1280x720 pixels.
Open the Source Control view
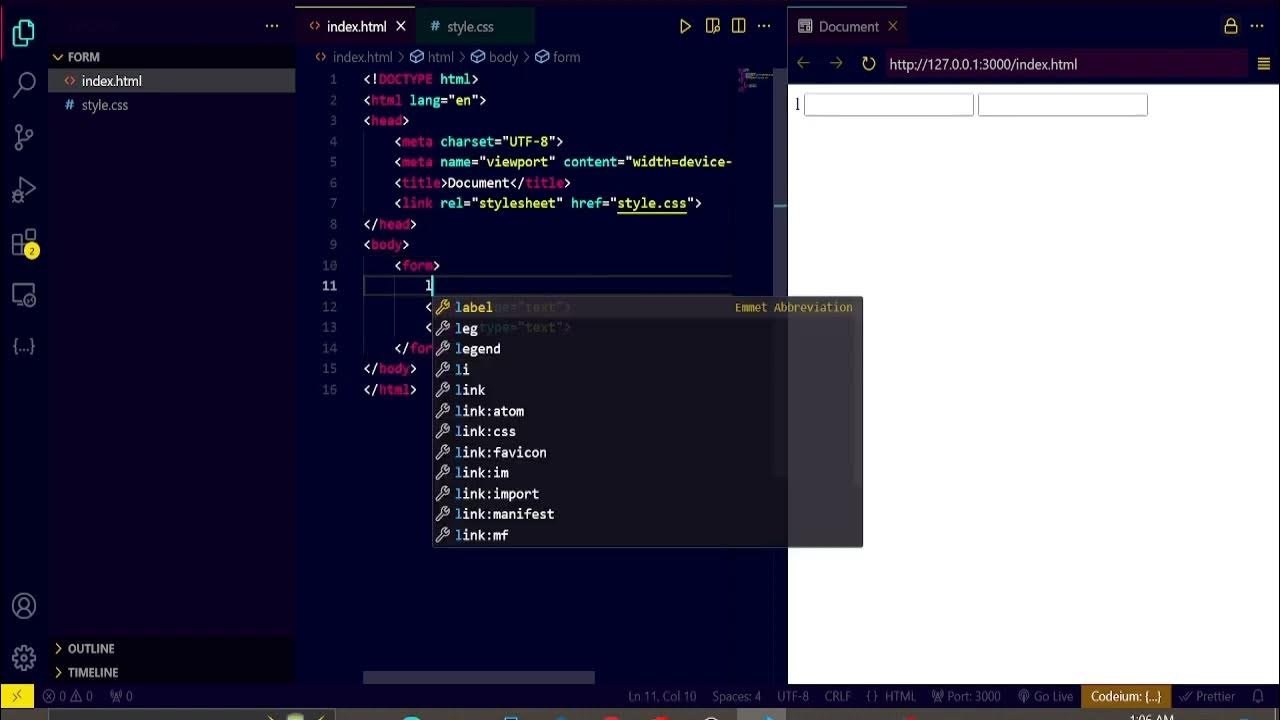(x=24, y=137)
